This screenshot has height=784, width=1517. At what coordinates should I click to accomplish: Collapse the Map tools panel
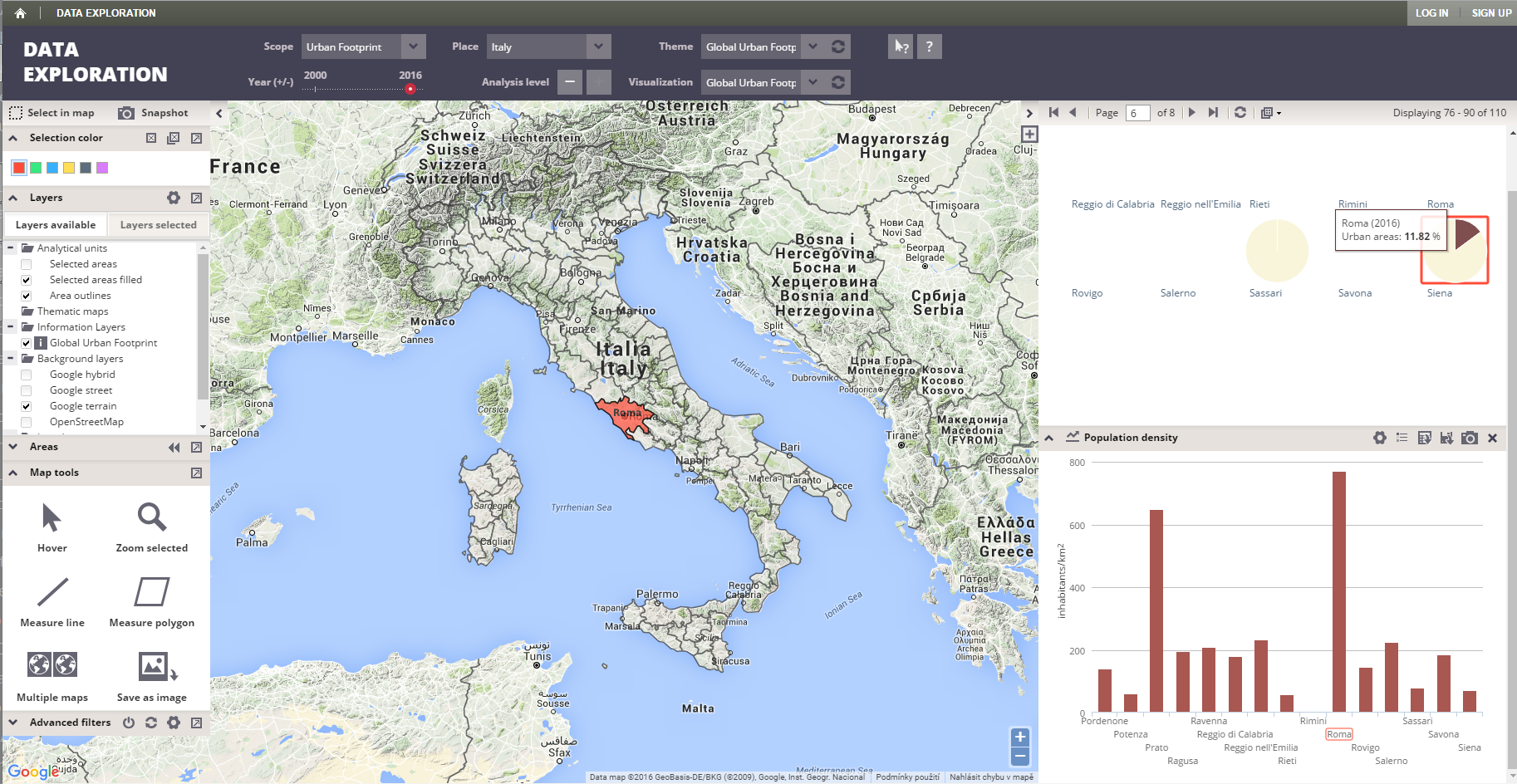pyautogui.click(x=13, y=473)
